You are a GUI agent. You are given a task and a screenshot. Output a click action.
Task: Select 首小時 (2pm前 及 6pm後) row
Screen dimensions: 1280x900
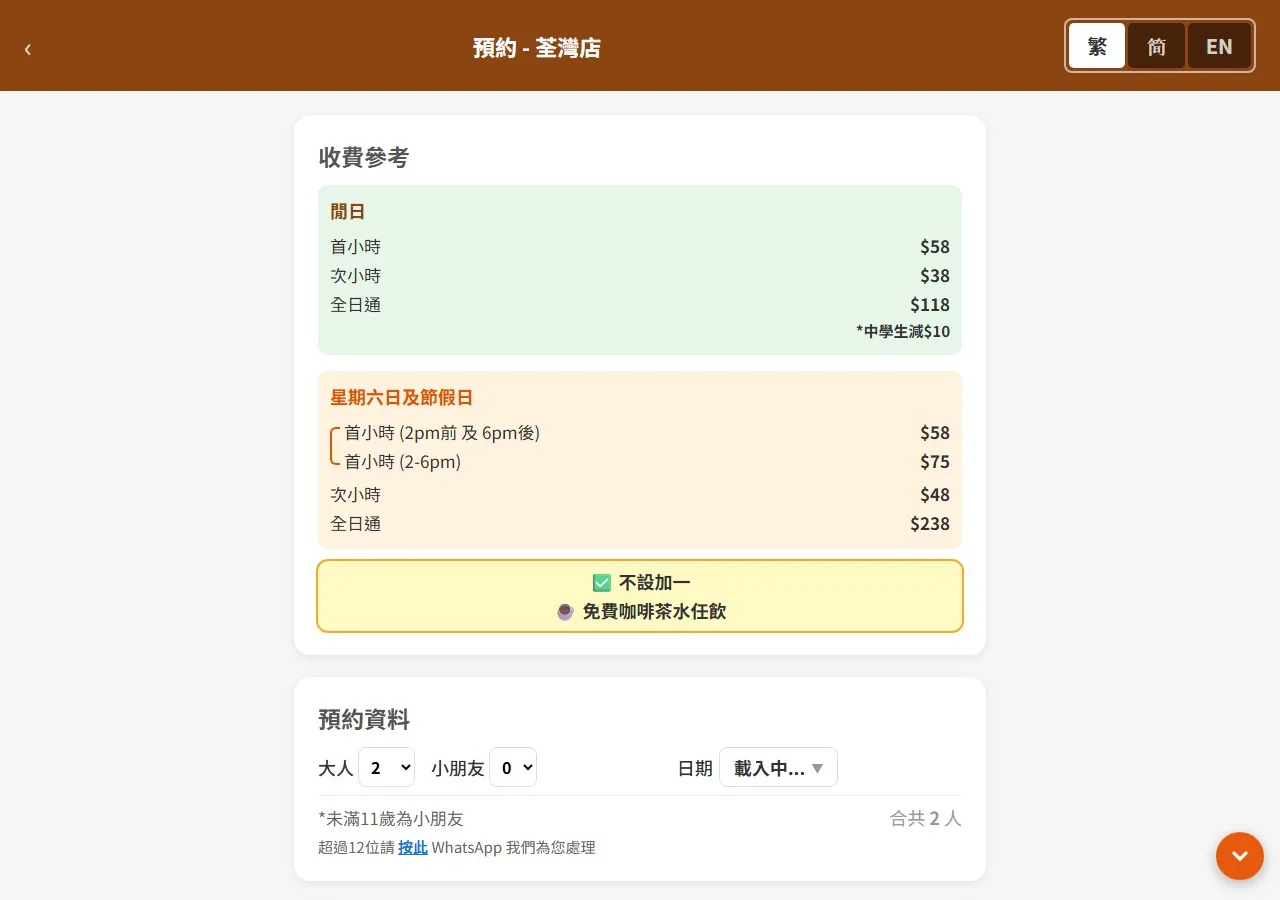pos(647,433)
